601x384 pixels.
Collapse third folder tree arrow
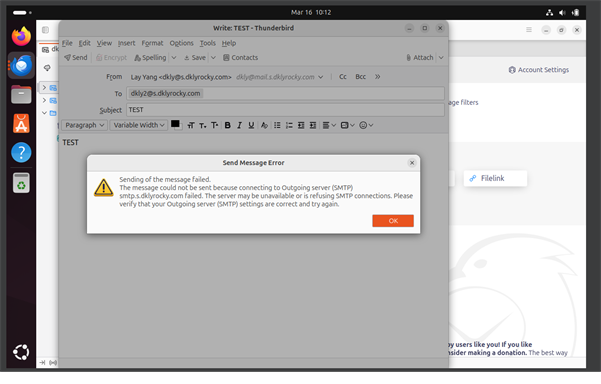point(44,113)
